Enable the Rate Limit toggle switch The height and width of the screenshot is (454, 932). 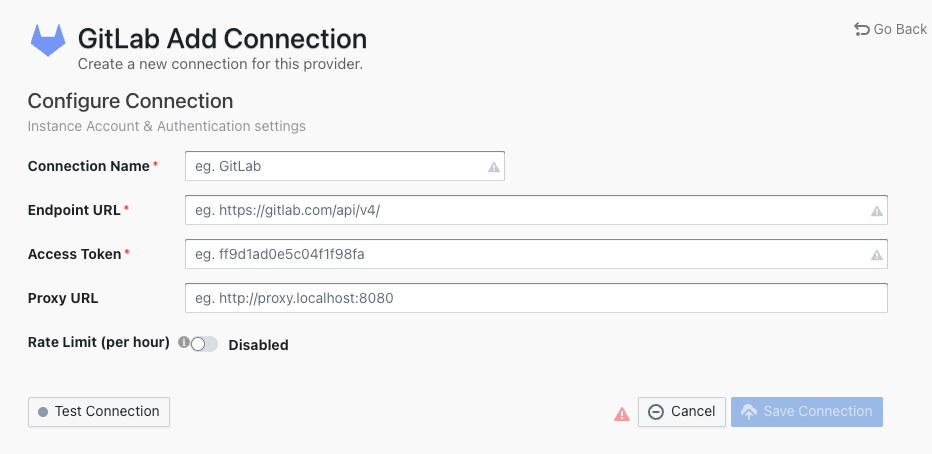(x=204, y=344)
